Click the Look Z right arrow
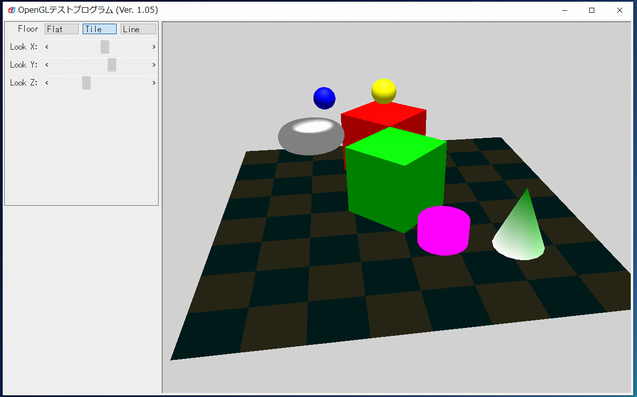Screen dimensions: 637x397 pos(154,82)
